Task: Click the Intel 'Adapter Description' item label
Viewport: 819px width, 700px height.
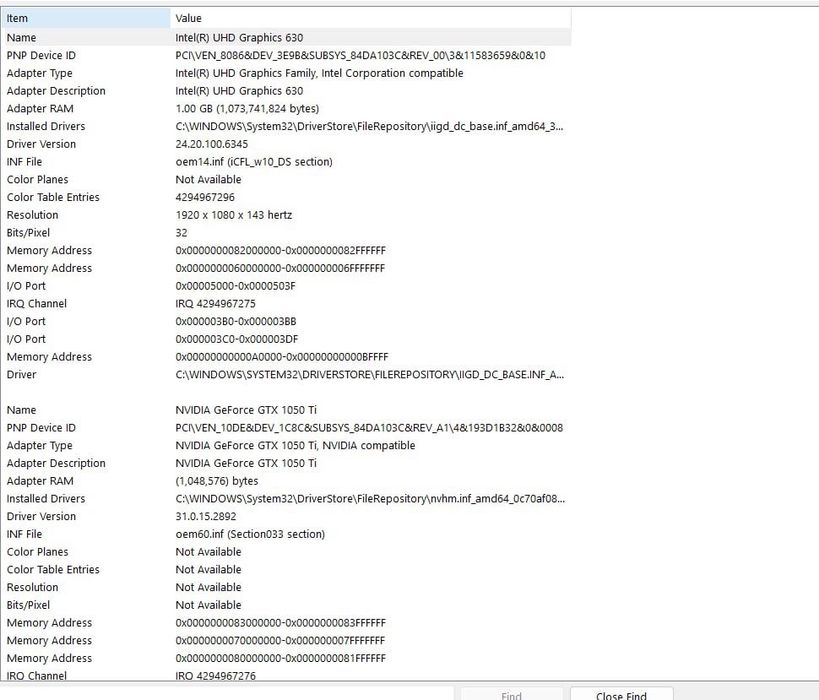Action: 56,91
